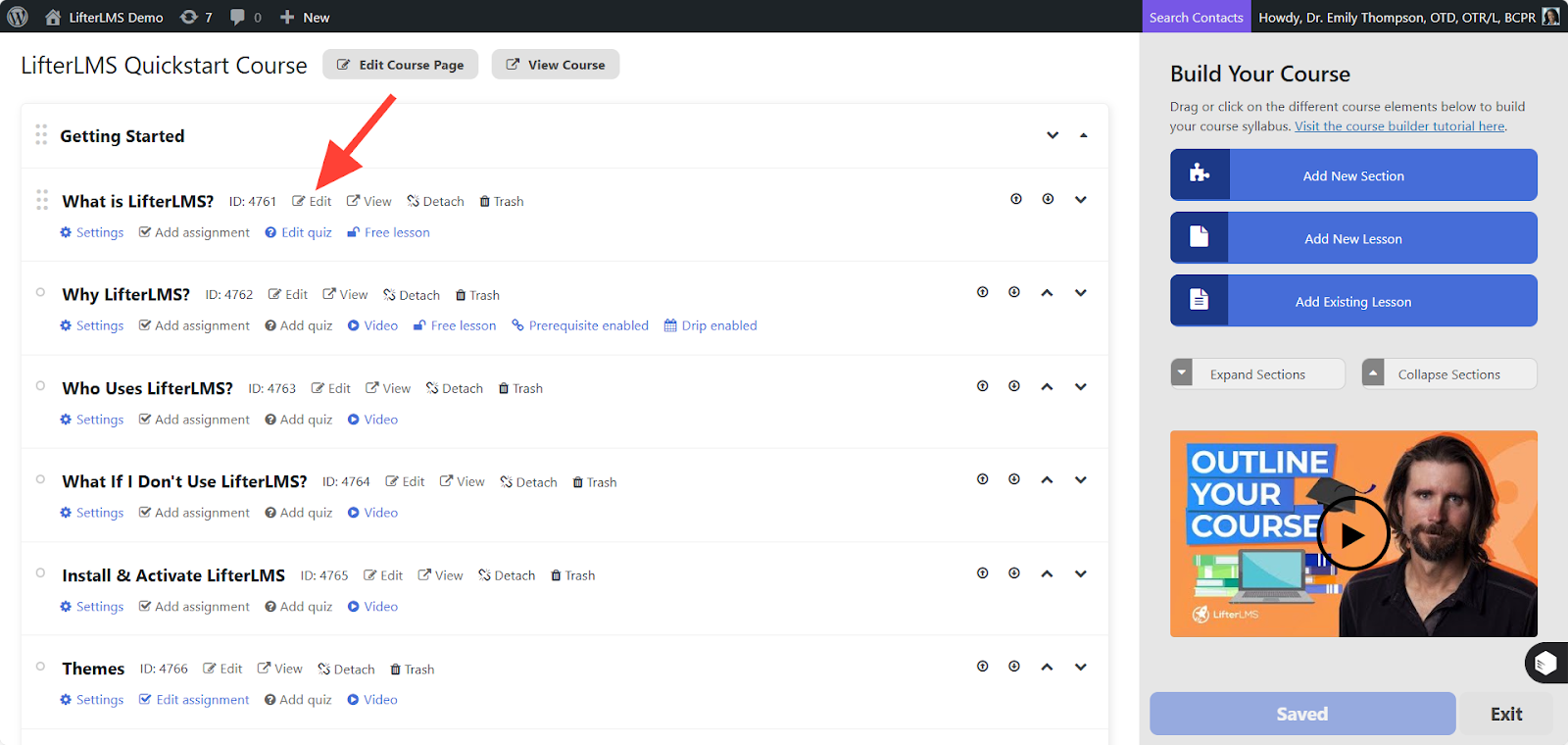1568x745 pixels.
Task: Expand the Getting Started section chevron
Action: pyautogui.click(x=1053, y=135)
